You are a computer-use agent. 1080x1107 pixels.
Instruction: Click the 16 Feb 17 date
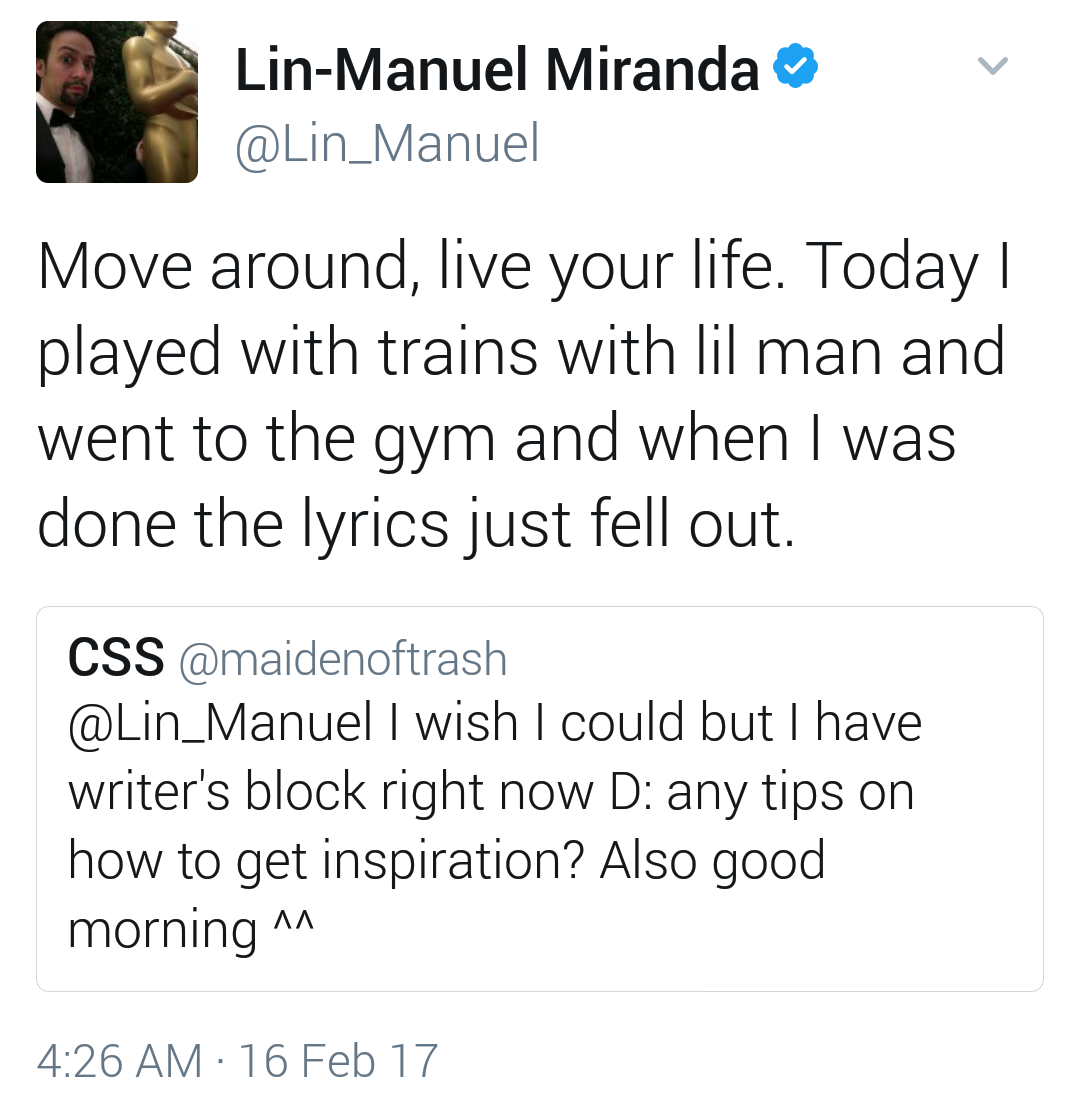[339, 1060]
